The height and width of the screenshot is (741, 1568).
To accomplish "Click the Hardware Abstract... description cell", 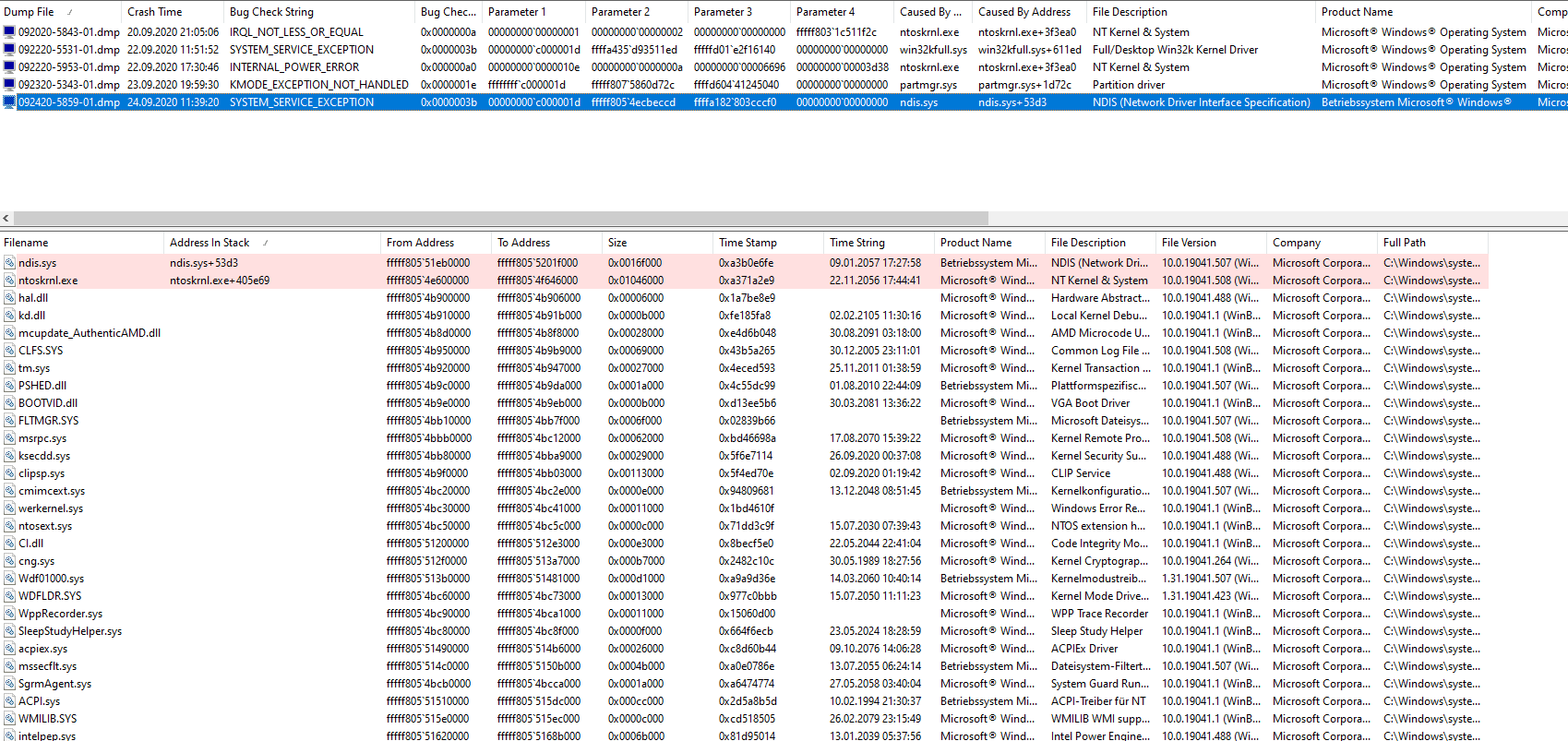I will click(x=1100, y=298).
